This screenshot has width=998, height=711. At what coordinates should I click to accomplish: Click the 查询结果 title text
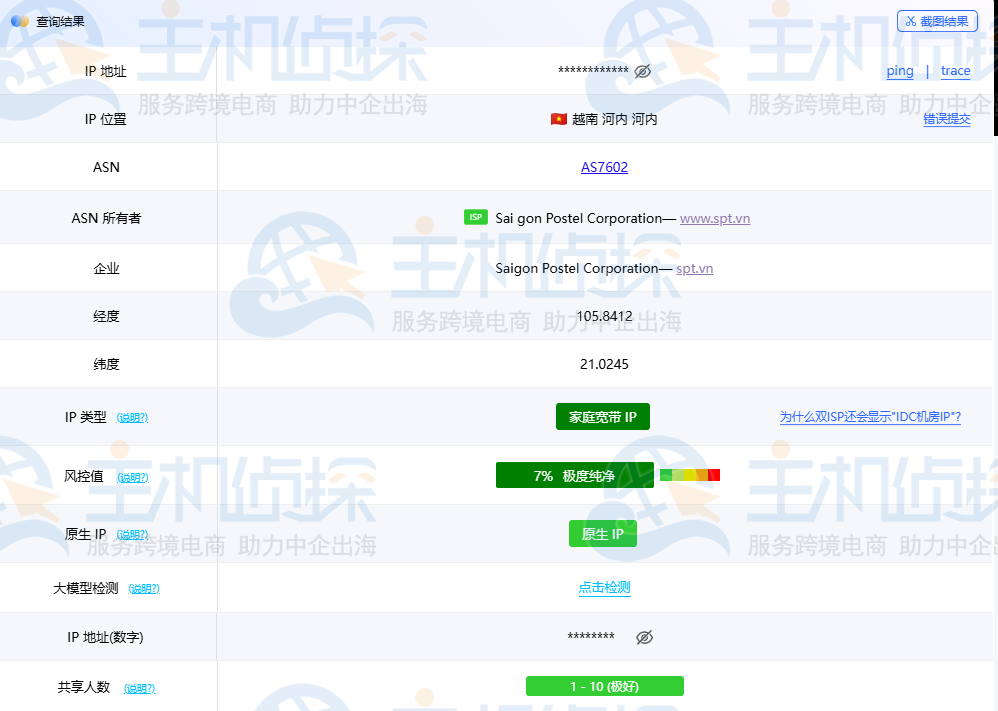click(60, 22)
